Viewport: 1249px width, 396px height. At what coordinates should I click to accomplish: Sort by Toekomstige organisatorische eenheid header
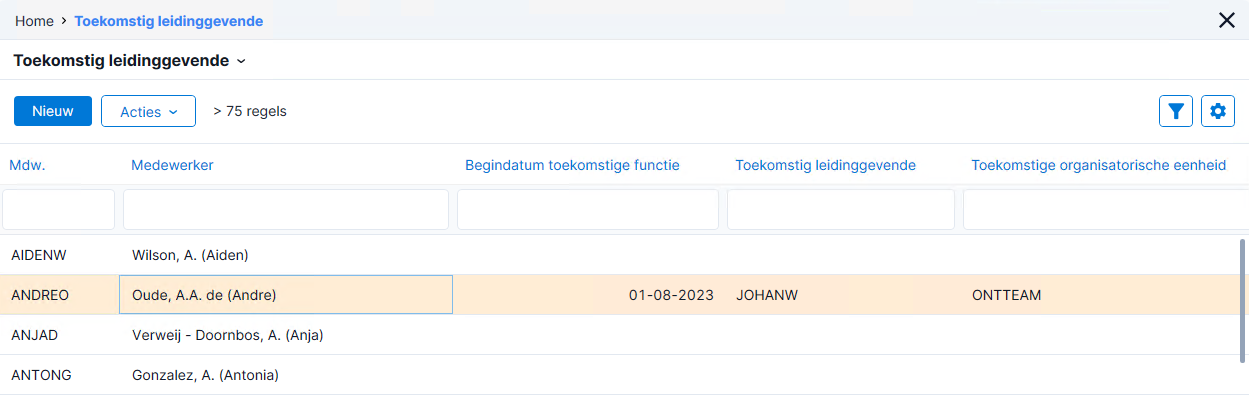click(1099, 165)
